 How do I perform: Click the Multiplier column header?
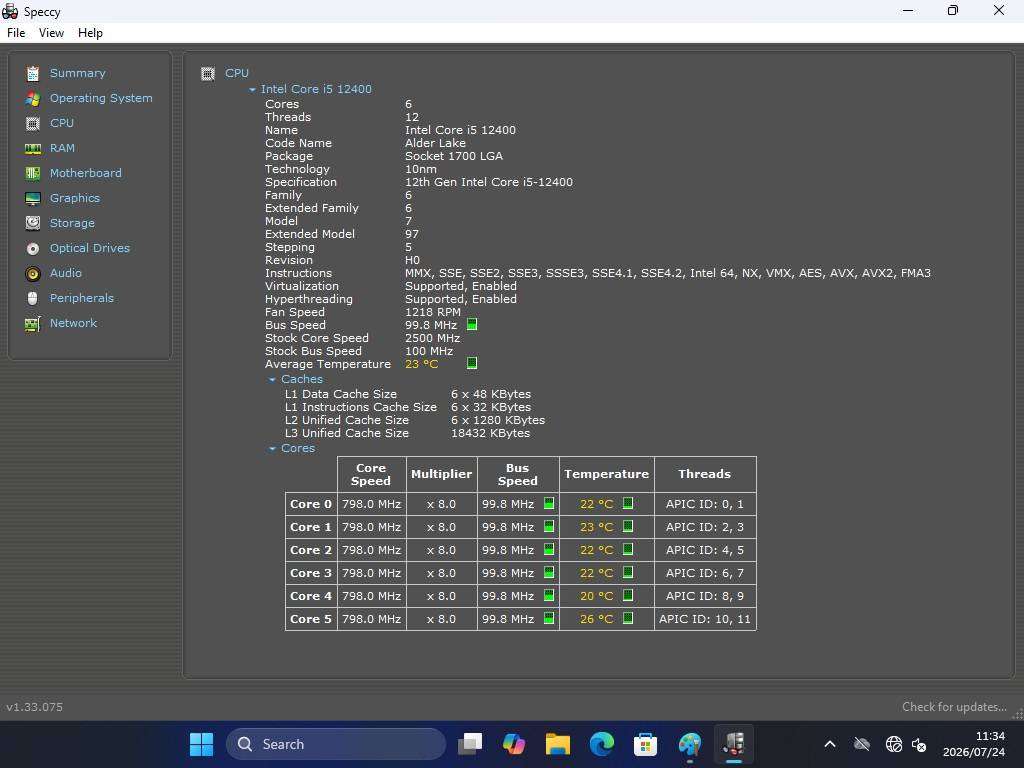pos(441,474)
